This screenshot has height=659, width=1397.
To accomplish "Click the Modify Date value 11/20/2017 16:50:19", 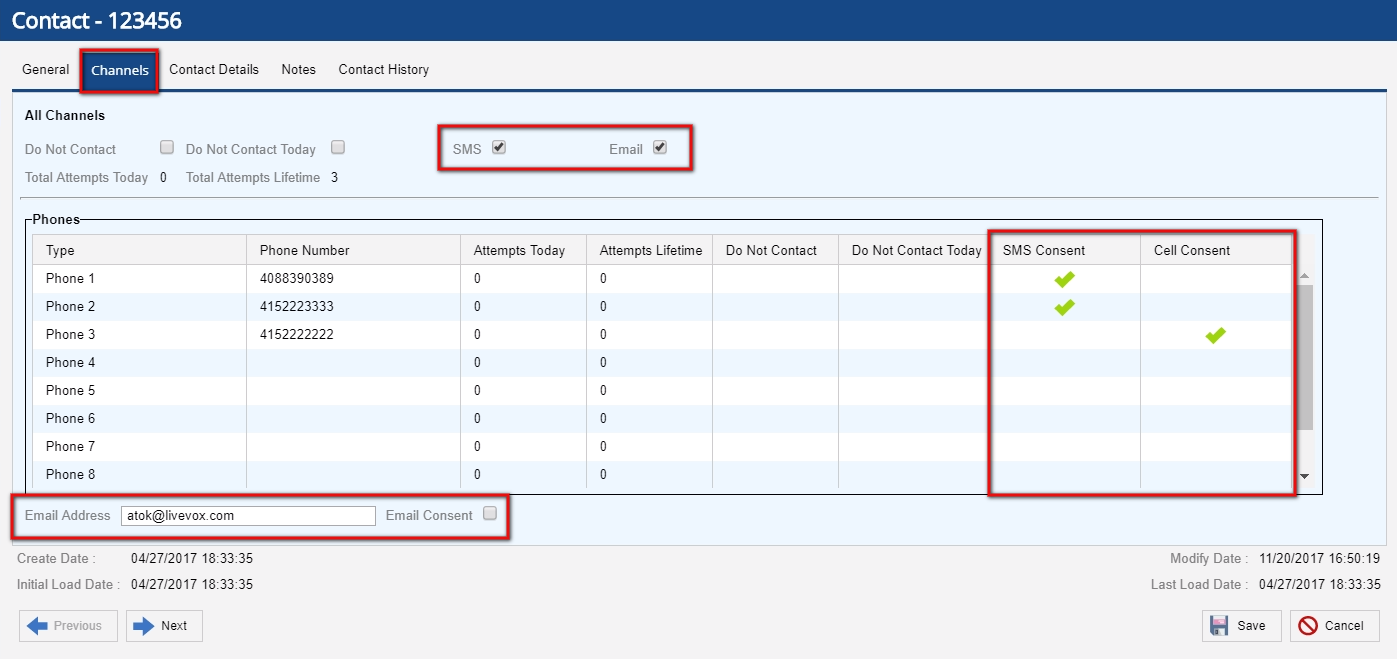I will click(x=1320, y=559).
